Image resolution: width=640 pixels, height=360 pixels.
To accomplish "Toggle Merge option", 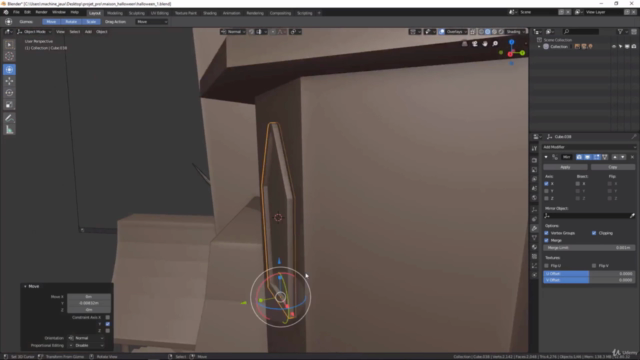I will (x=547, y=240).
